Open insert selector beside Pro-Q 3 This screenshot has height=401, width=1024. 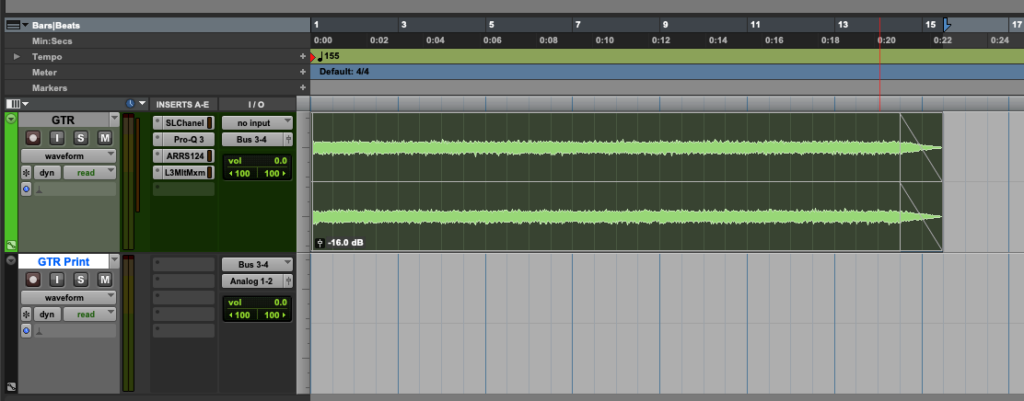(x=157, y=139)
